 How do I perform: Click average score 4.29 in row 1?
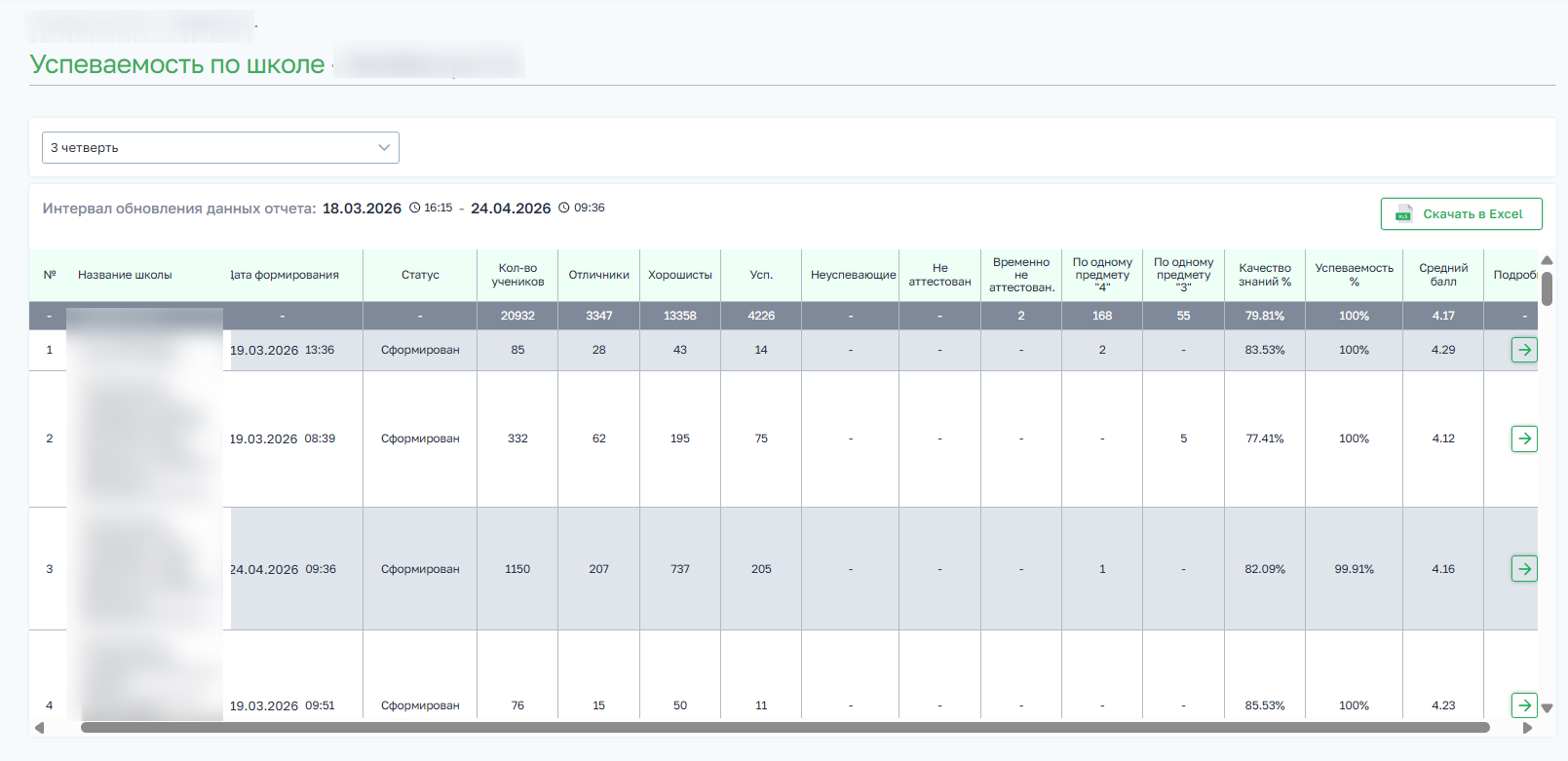(x=1443, y=350)
